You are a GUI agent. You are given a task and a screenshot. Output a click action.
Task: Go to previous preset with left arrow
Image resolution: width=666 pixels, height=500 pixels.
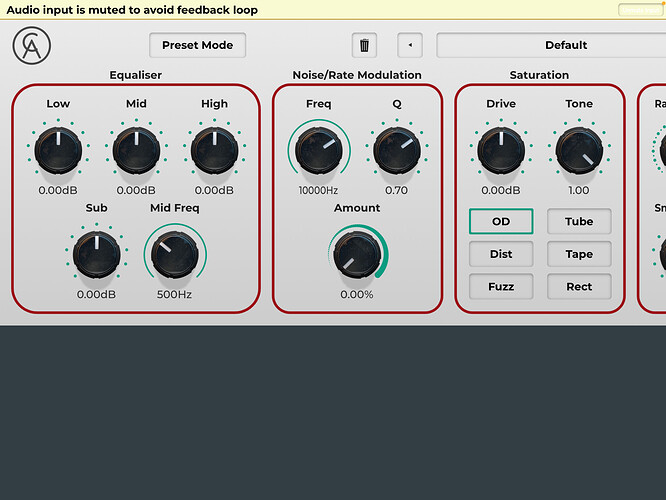410,45
